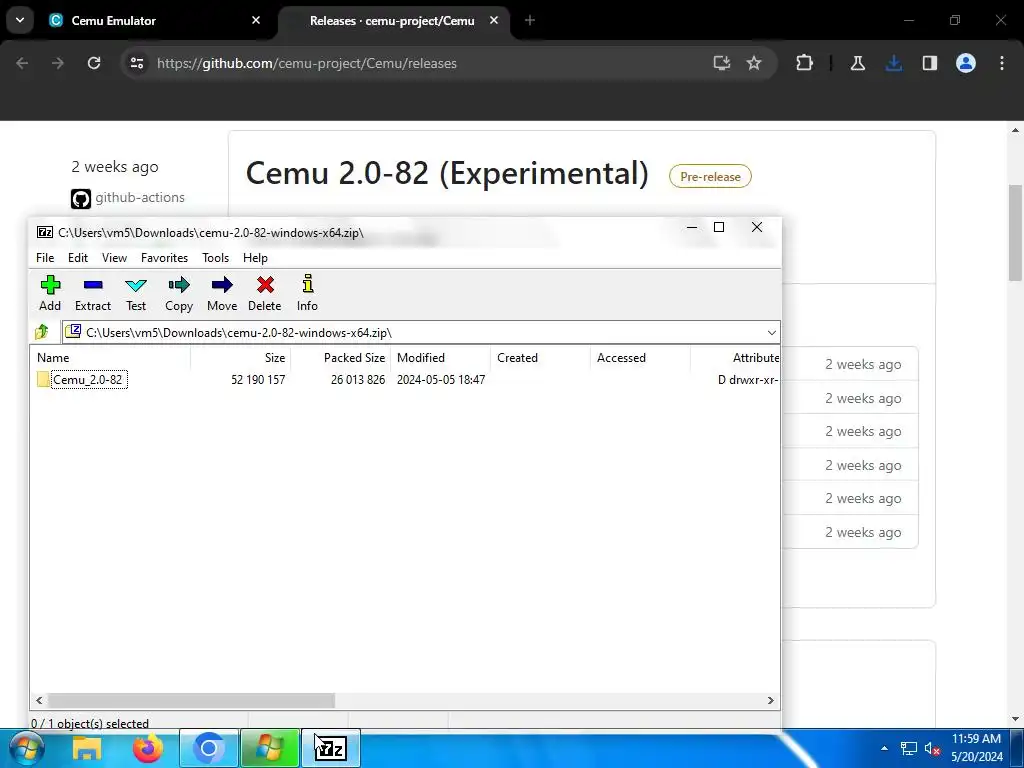Go up one folder level in 7-Zip
This screenshot has width=1024, height=768.
[x=42, y=332]
